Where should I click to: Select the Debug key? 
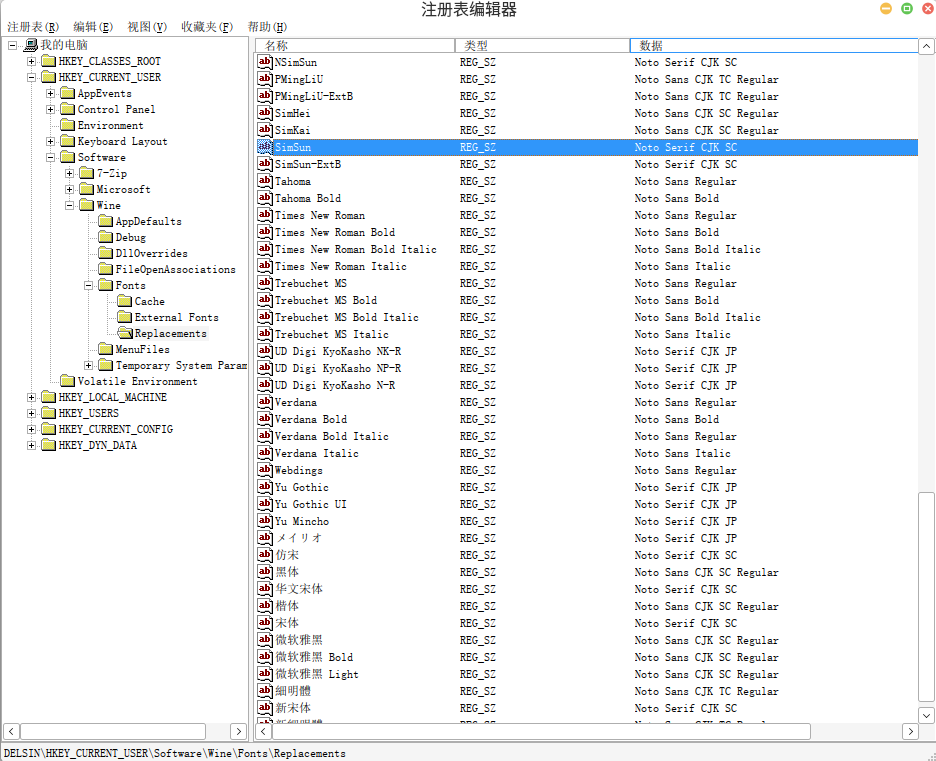(131, 238)
